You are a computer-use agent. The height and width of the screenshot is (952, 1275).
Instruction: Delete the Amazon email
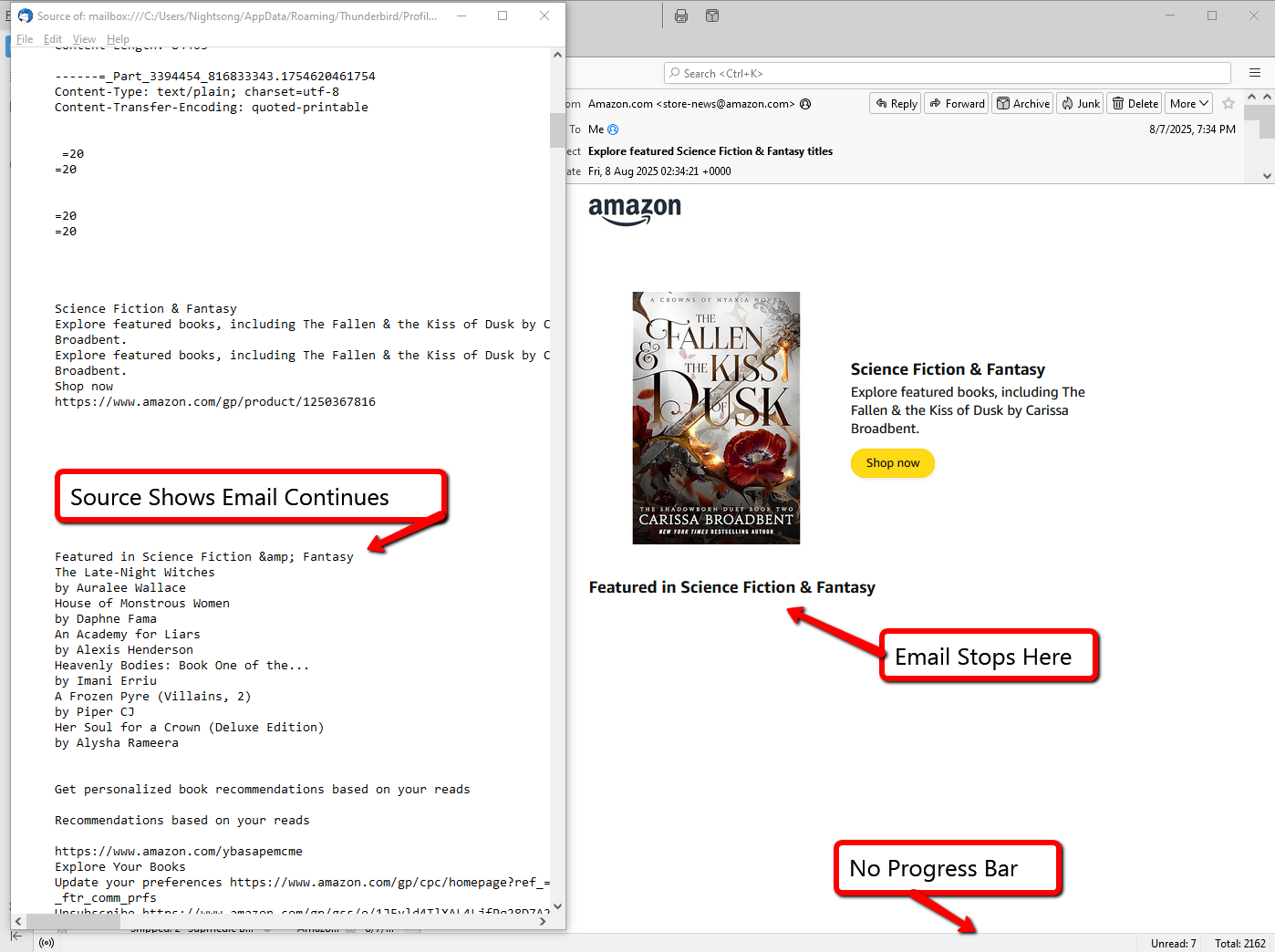[1135, 104]
